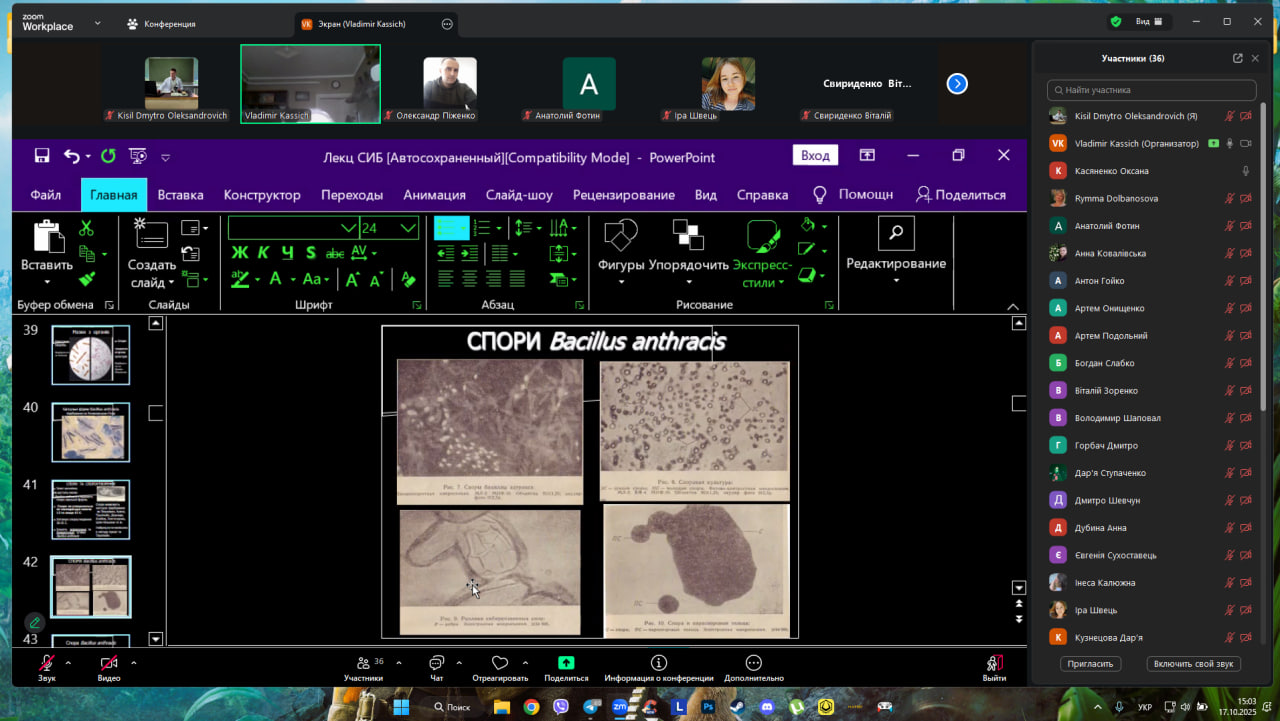Screen dimensions: 1280x721
Task: Turn on camera with the Видео button
Action: (109, 663)
